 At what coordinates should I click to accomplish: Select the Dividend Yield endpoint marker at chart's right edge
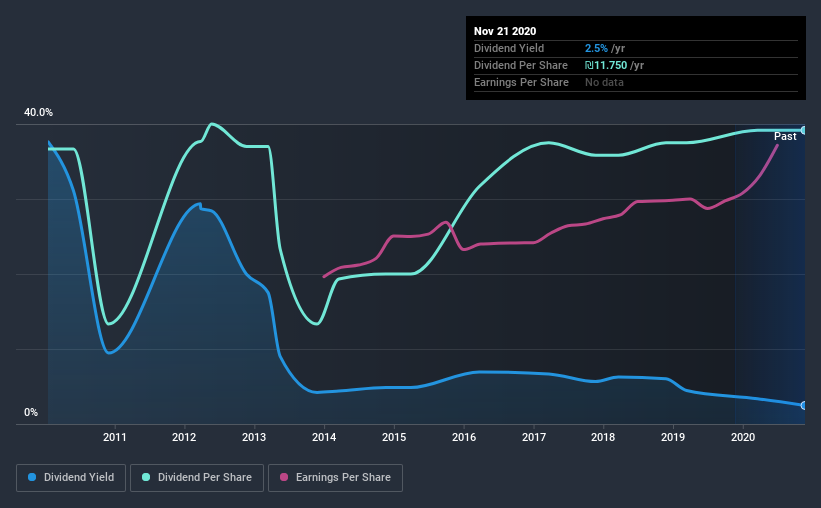[x=804, y=405]
